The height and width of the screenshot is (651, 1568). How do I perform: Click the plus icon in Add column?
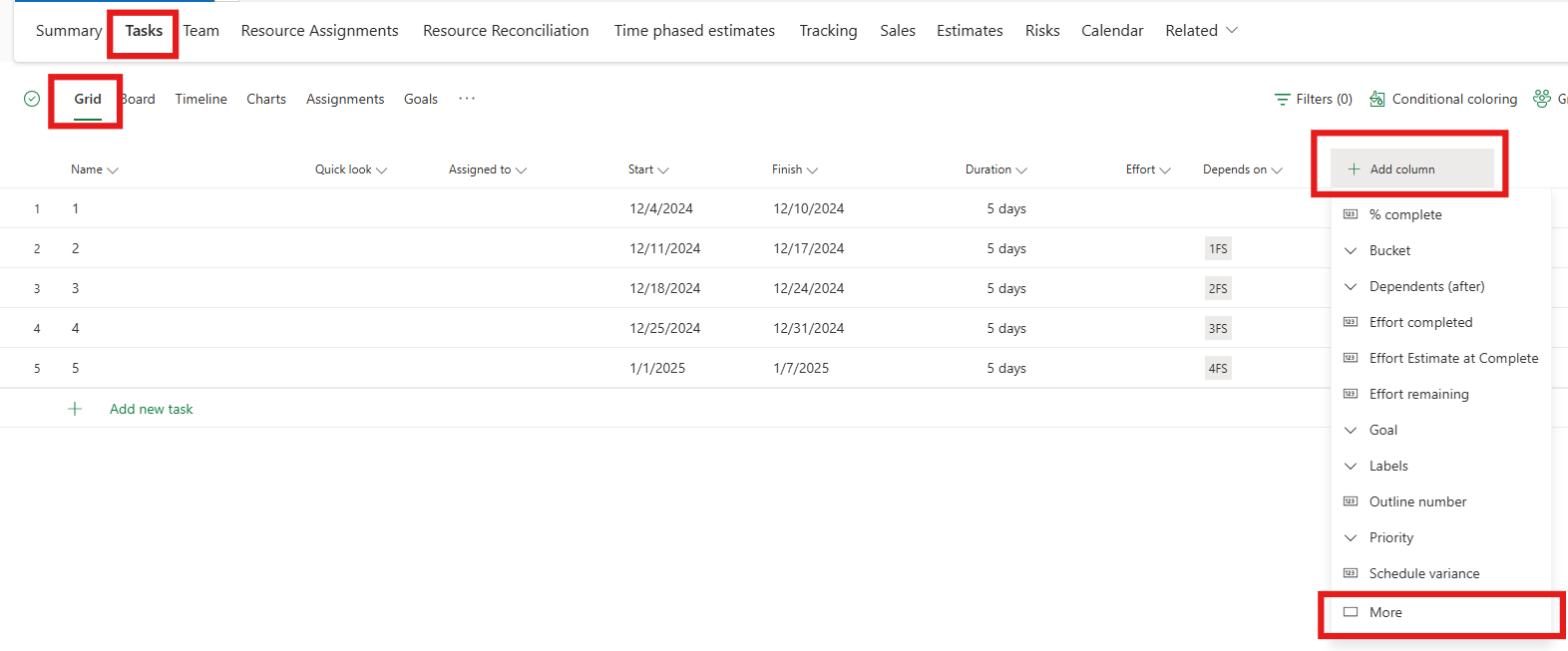(x=1354, y=169)
